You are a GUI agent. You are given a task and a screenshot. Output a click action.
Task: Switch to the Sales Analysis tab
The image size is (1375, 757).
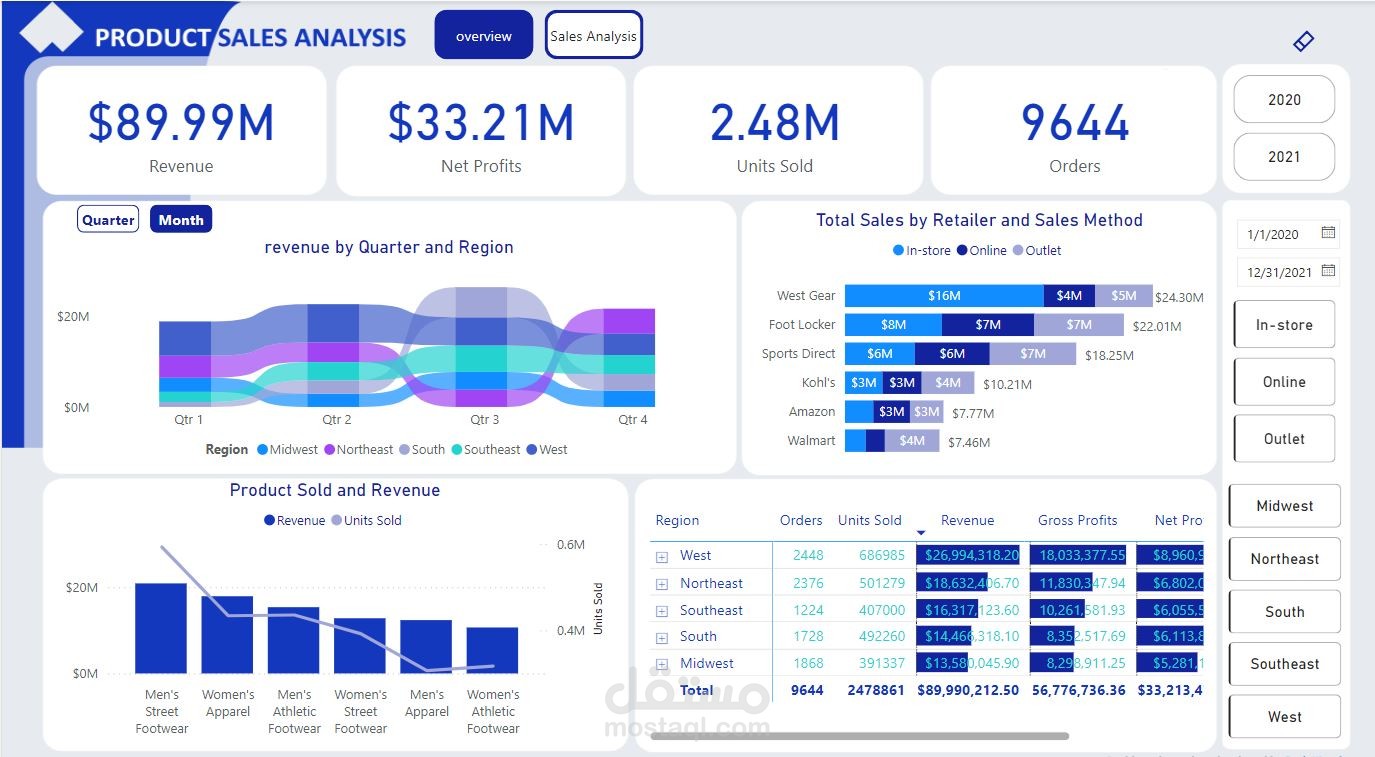click(593, 34)
